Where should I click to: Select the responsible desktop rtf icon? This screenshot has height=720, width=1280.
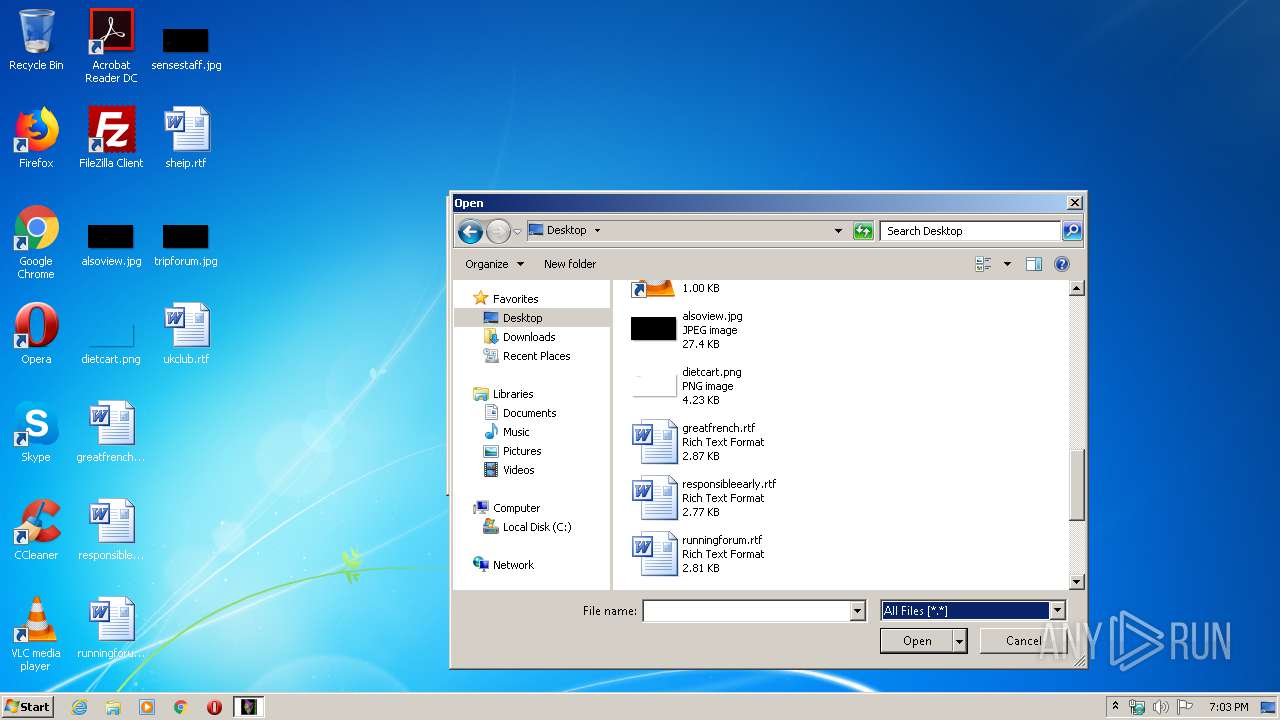tap(111, 530)
